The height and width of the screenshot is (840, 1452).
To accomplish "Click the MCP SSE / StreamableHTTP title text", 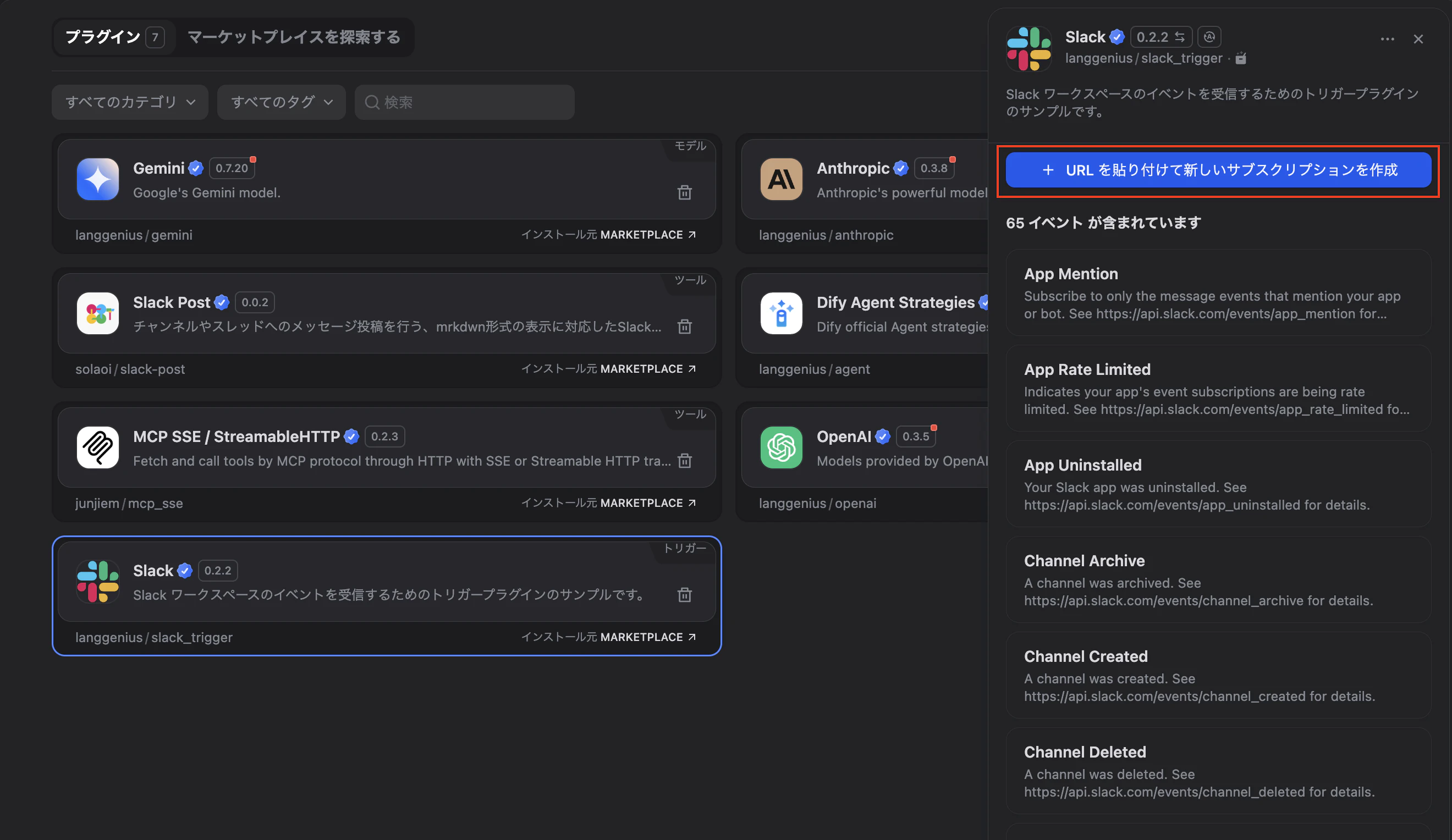I will (237, 436).
